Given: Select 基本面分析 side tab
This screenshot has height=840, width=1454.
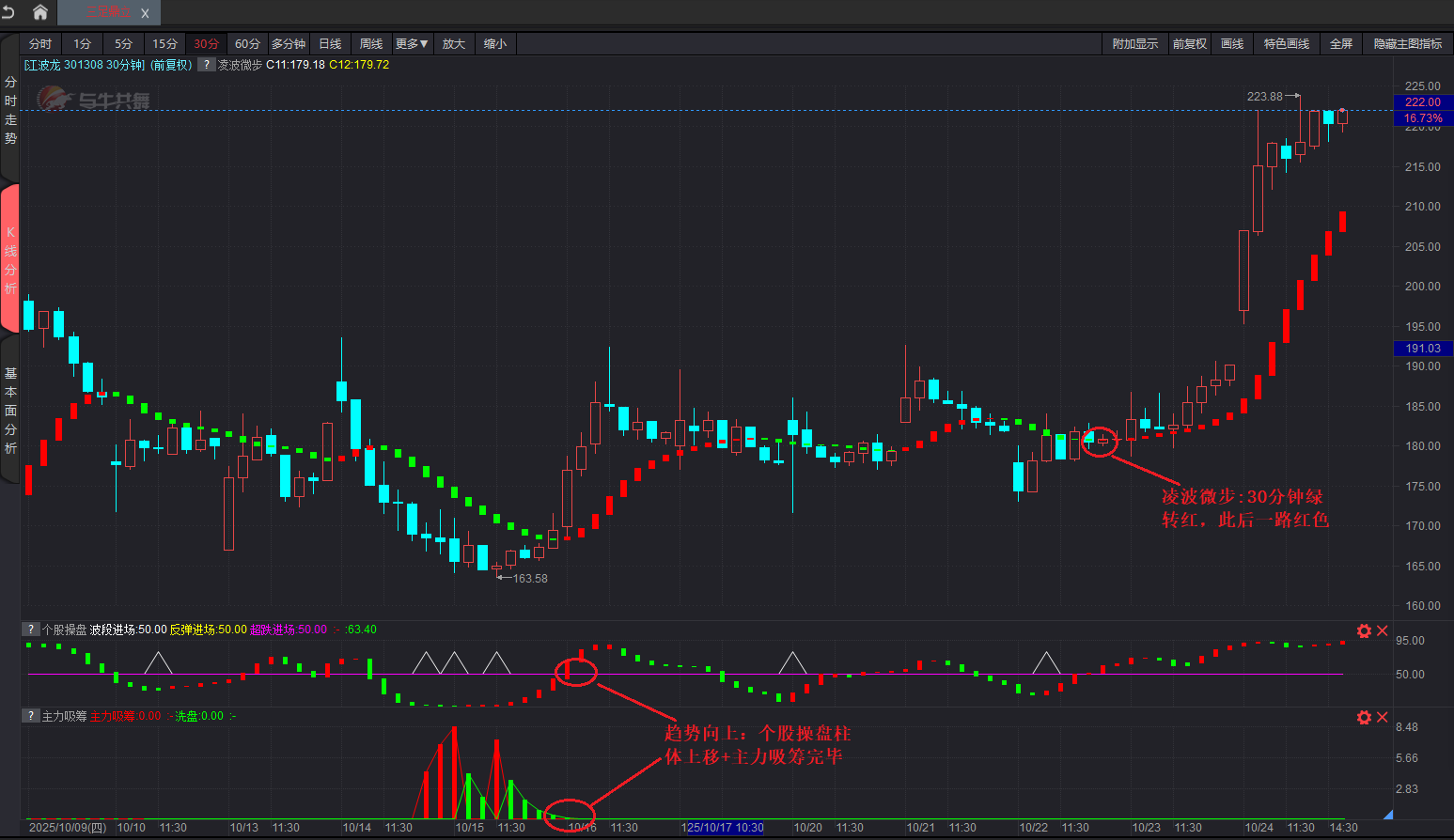Looking at the screenshot, I should pyautogui.click(x=10, y=411).
